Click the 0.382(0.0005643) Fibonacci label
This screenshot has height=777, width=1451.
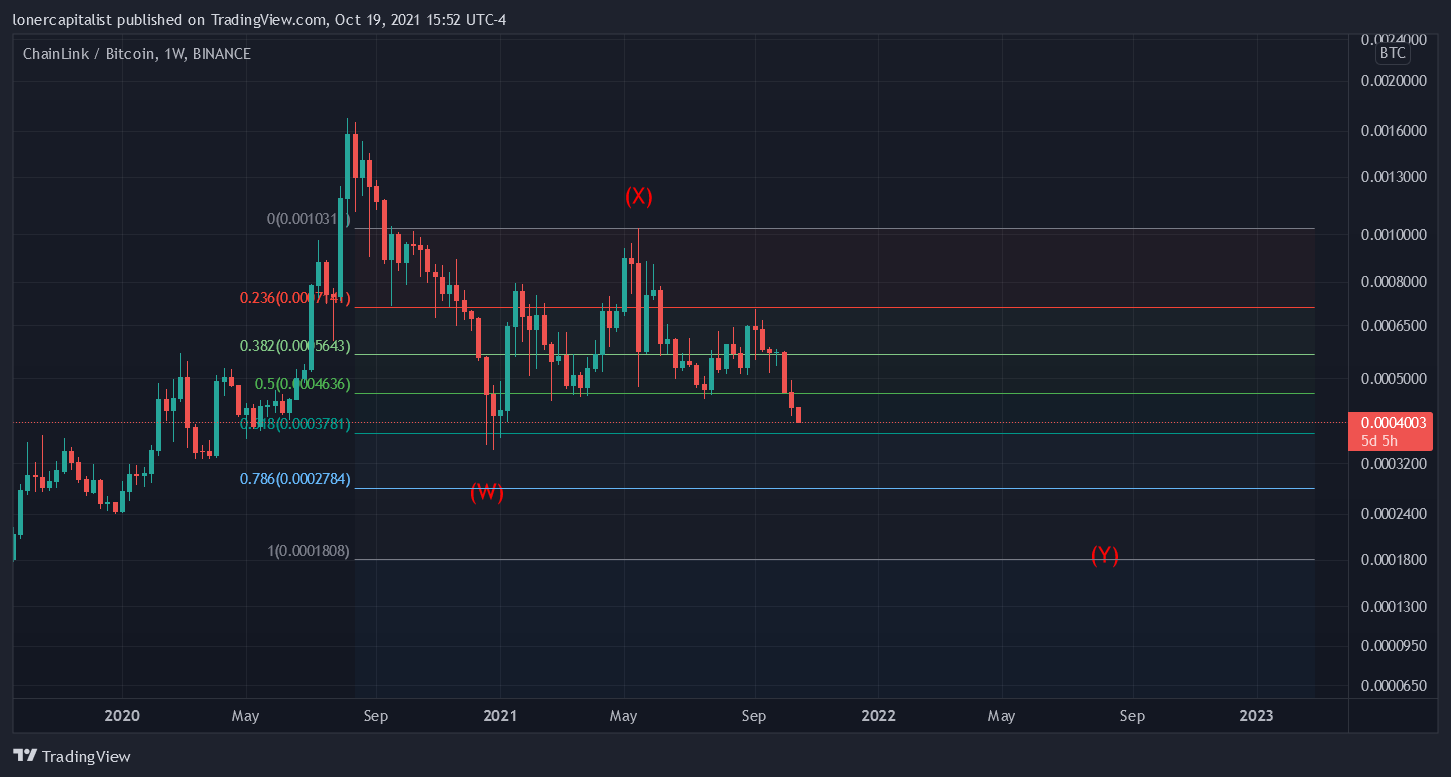point(294,346)
